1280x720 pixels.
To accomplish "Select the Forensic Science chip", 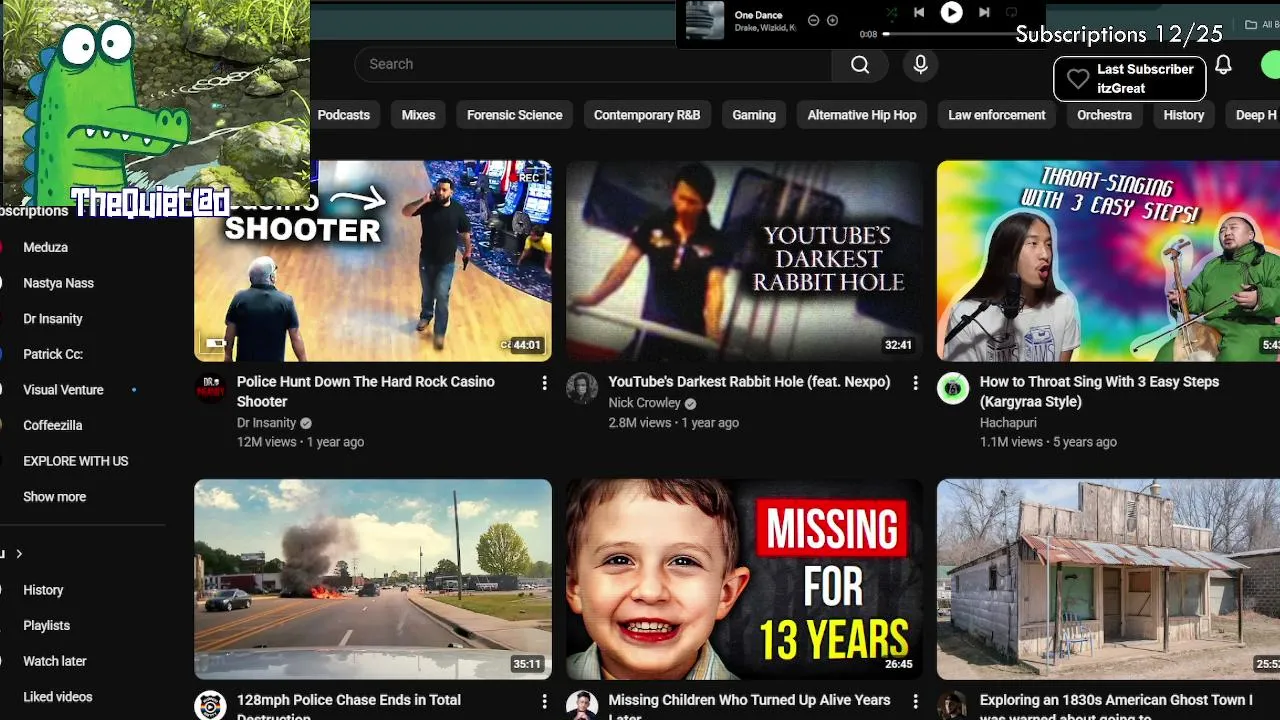I will point(514,115).
